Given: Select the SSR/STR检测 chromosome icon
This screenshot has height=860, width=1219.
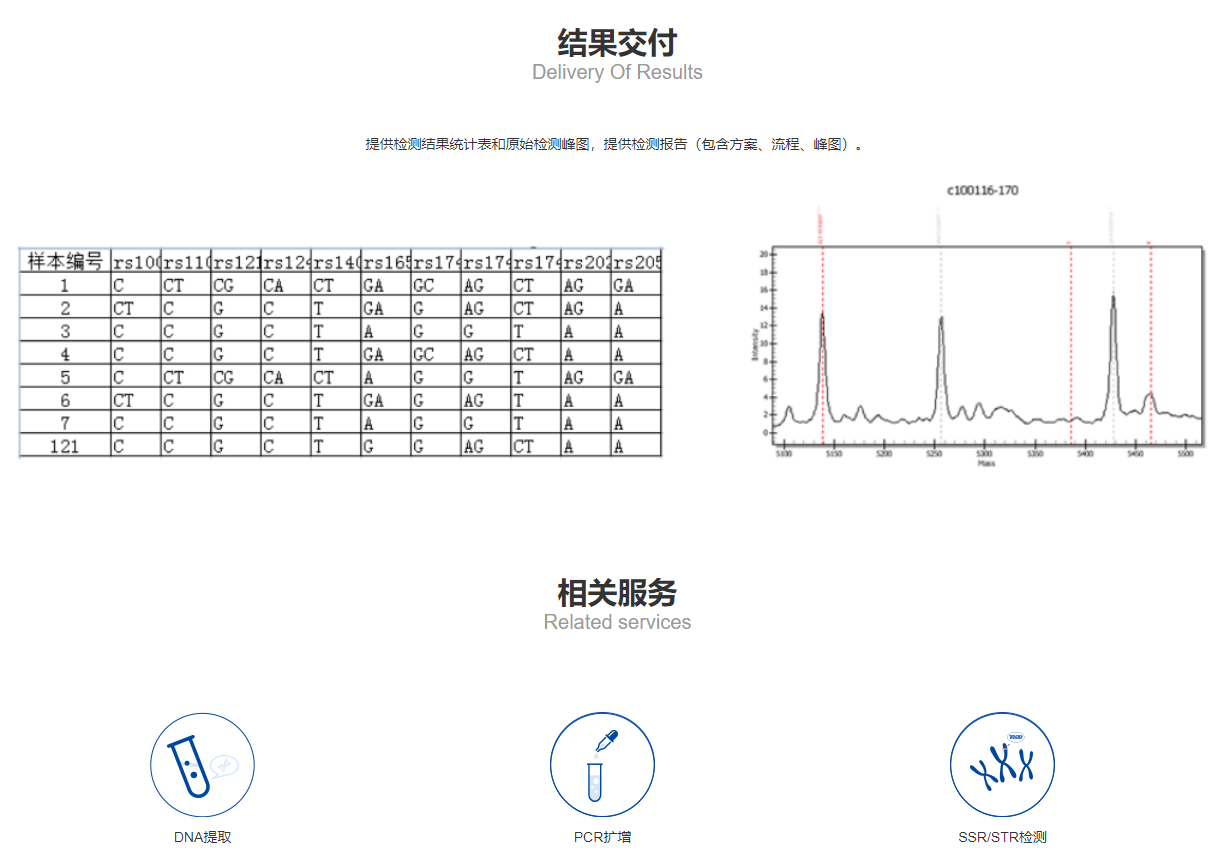Looking at the screenshot, I should (x=1002, y=765).
